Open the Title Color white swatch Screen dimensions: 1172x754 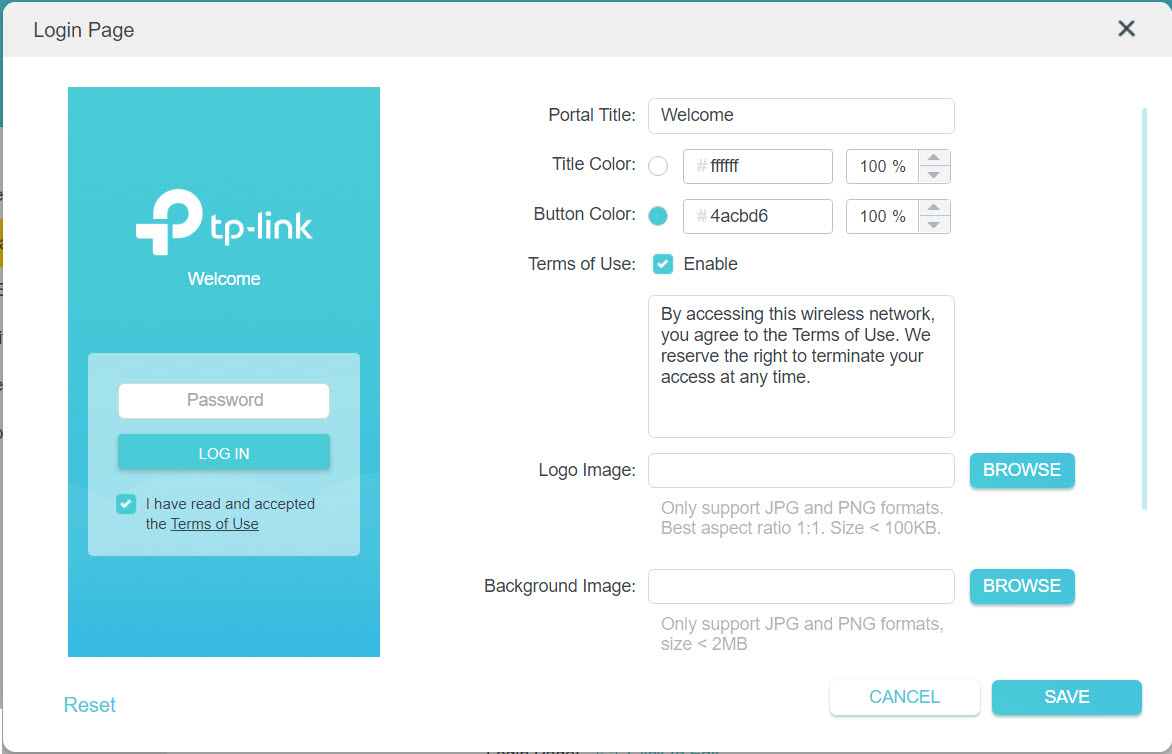point(658,166)
